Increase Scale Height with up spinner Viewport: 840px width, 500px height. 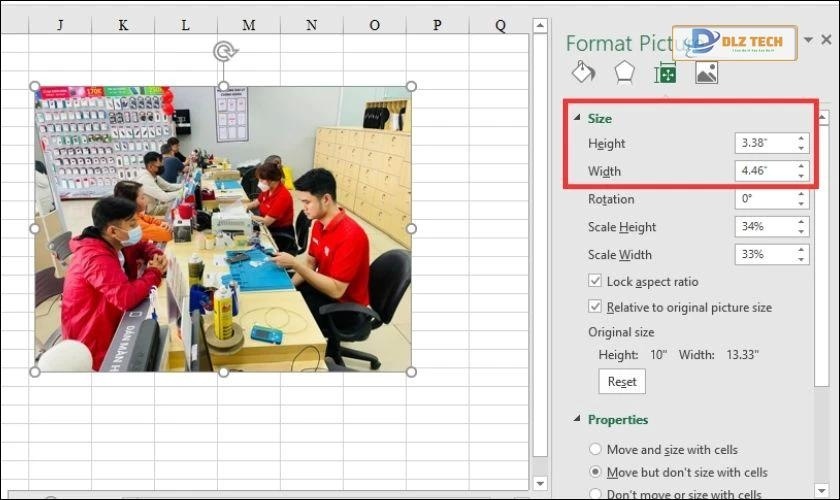pyautogui.click(x=801, y=222)
